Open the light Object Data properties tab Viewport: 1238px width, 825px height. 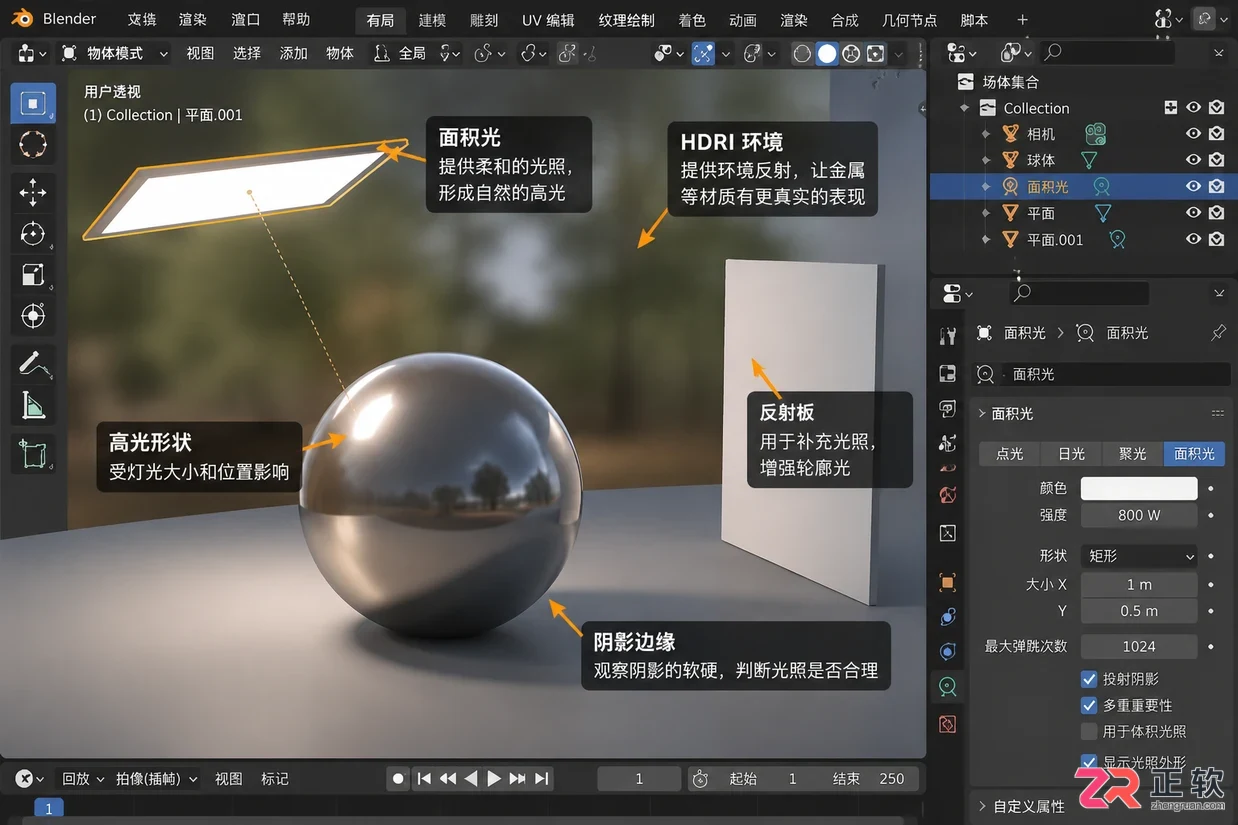click(x=948, y=686)
